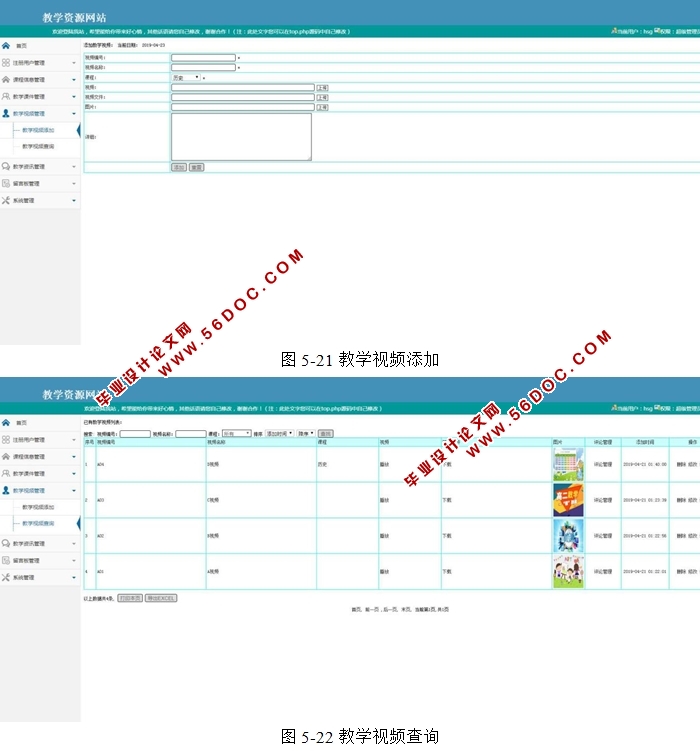Select 教学视频添加 submenu on the video-add page
Screen dimensions: 700x751
tap(38, 130)
